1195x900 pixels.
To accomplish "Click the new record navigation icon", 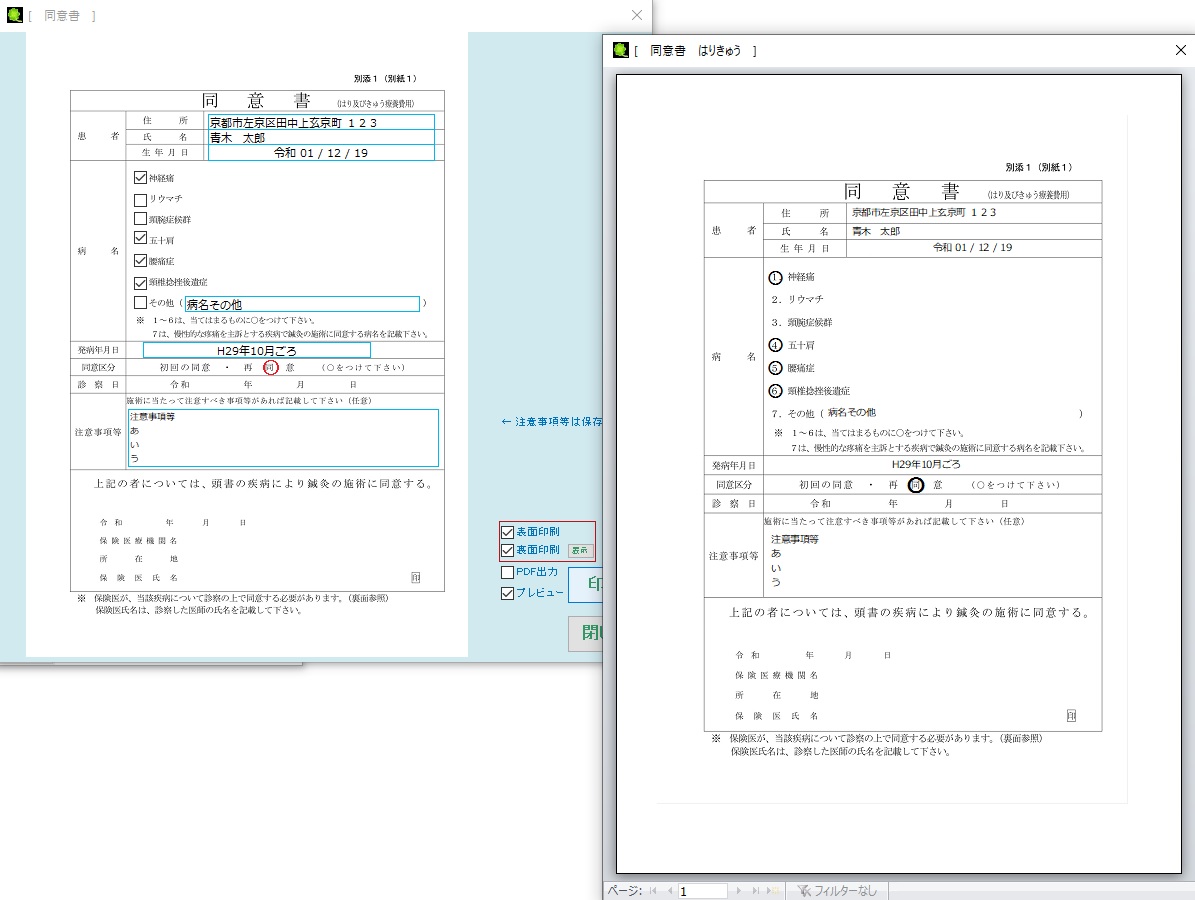I will coord(773,890).
